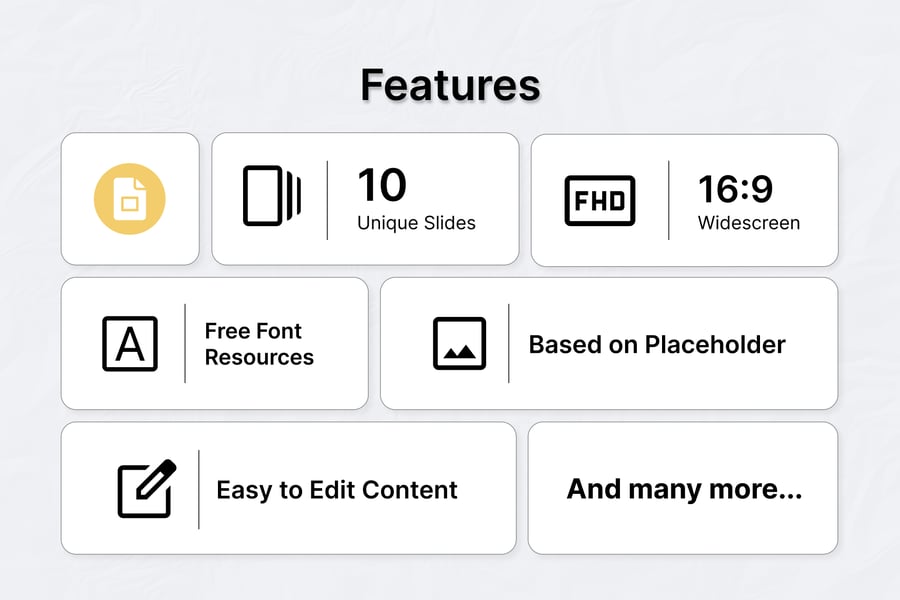Viewport: 900px width, 600px height.
Task: Click the divider line beside 16:9 Widescreen
Action: click(x=669, y=200)
